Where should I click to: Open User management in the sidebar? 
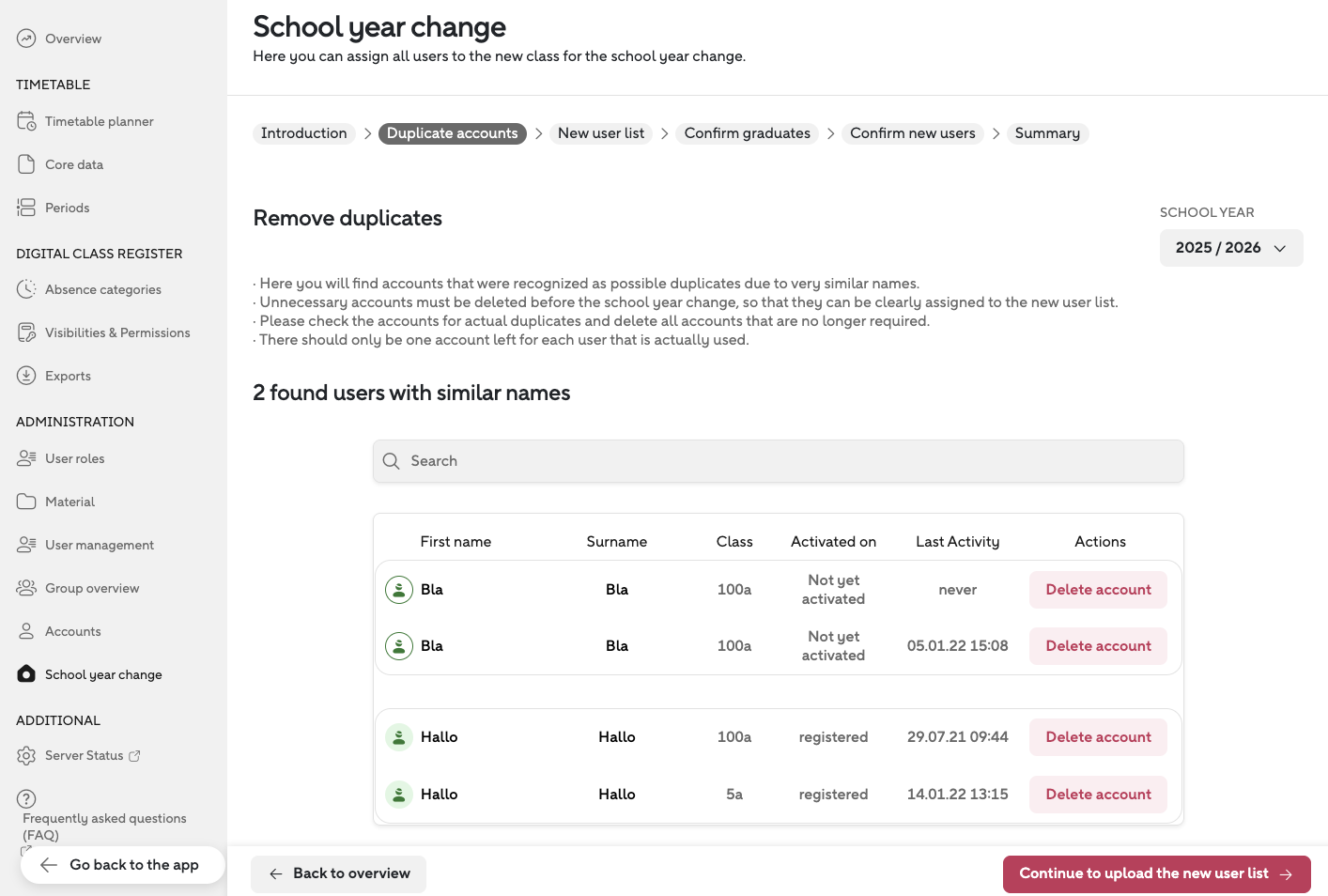pos(99,545)
